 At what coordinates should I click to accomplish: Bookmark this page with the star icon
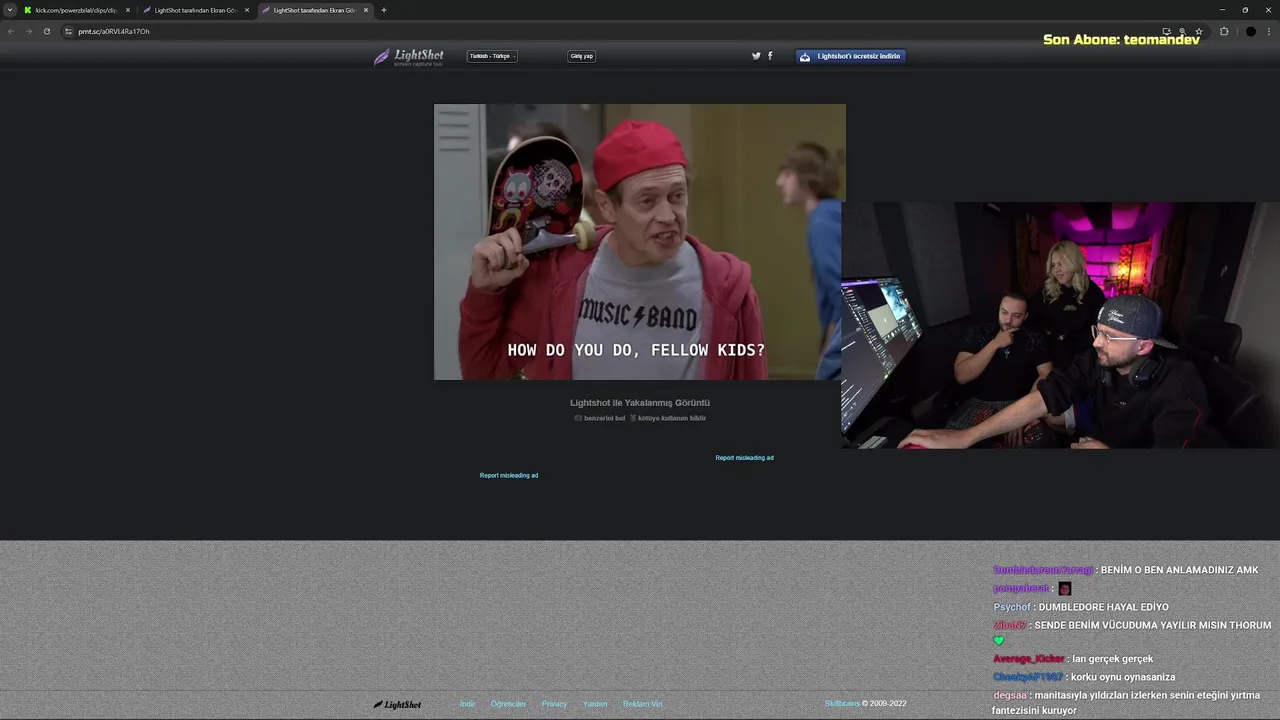(1199, 31)
